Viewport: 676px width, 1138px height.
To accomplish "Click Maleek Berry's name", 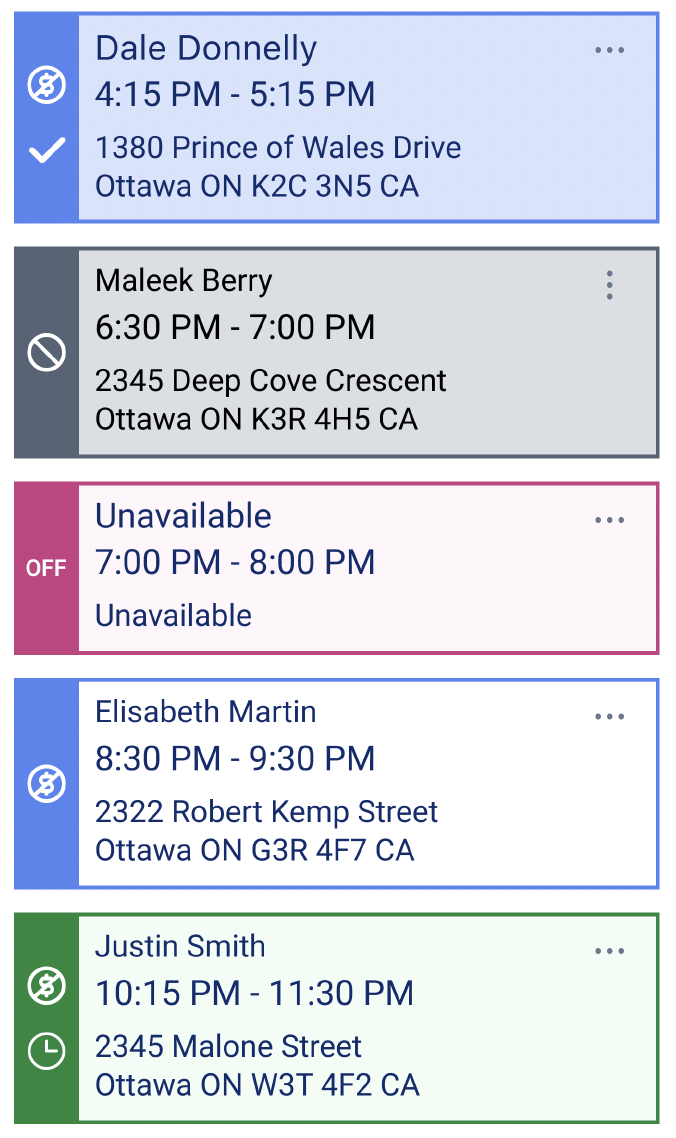I will click(x=184, y=281).
